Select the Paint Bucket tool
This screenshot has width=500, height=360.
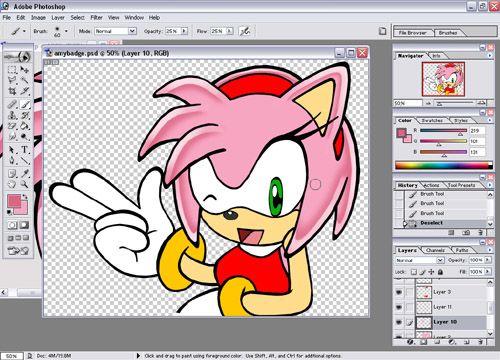25,126
